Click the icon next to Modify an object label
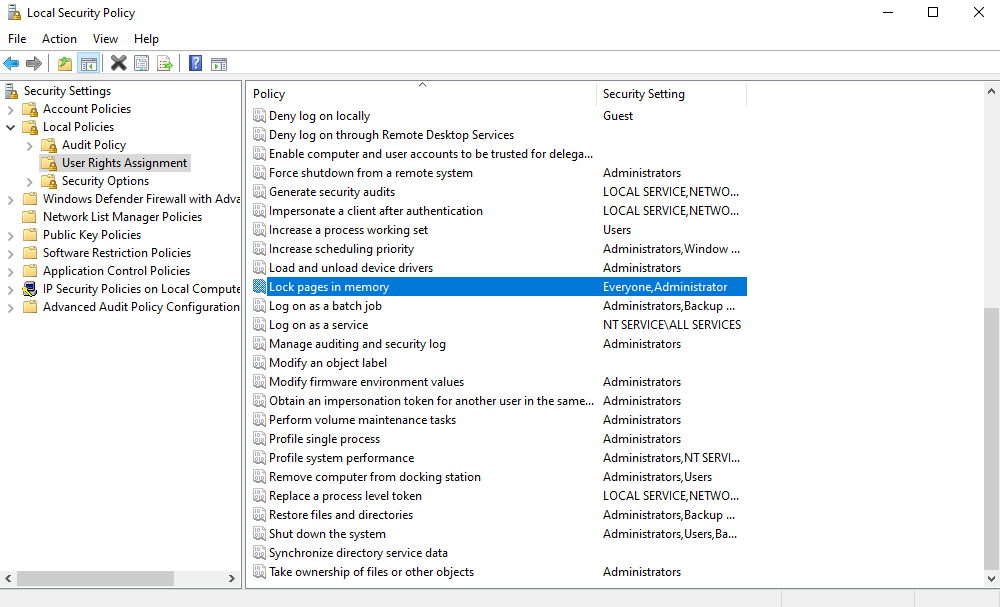Image resolution: width=1000 pixels, height=607 pixels. click(x=259, y=363)
